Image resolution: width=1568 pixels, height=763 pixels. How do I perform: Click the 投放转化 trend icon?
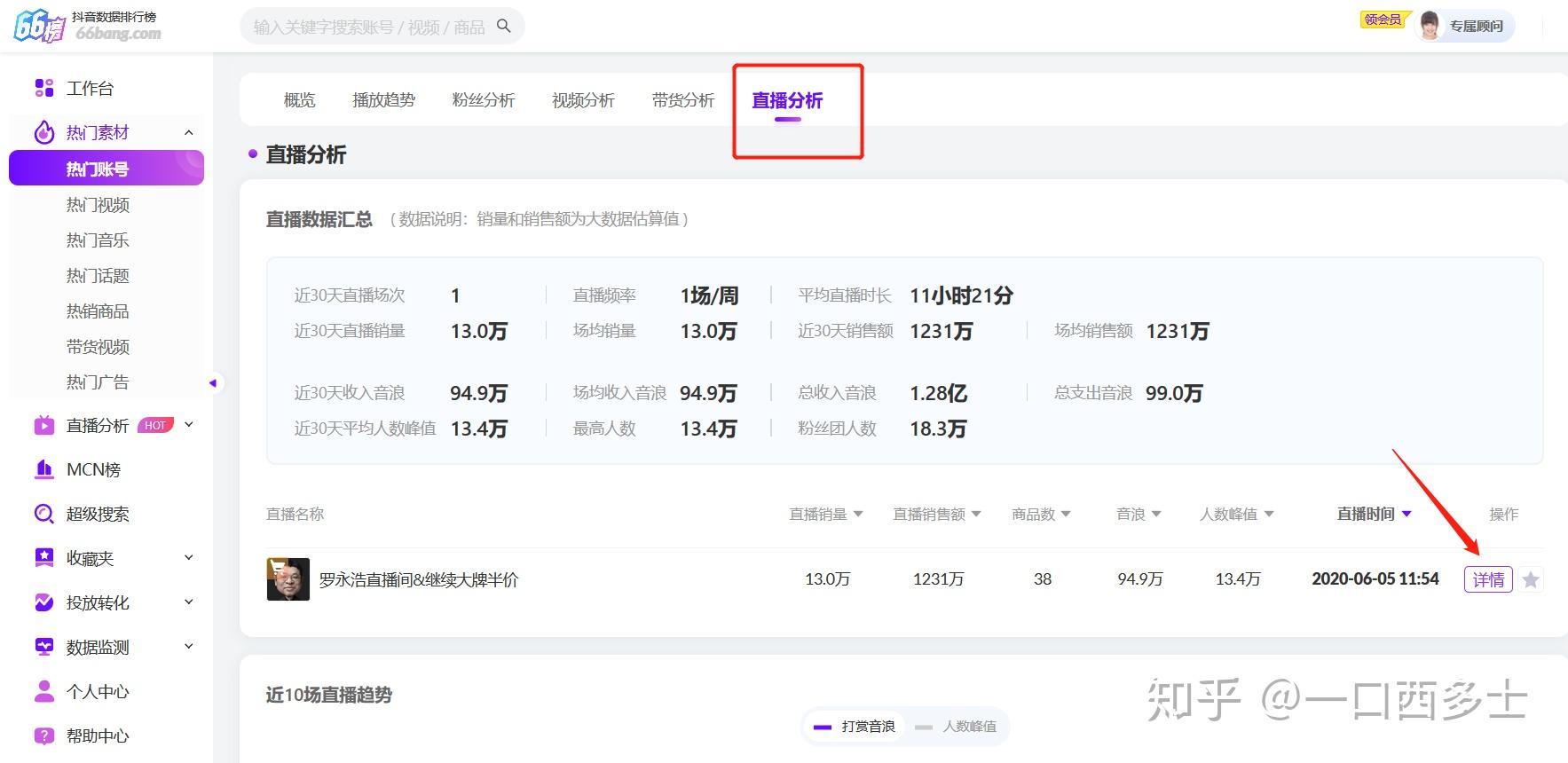(x=44, y=602)
